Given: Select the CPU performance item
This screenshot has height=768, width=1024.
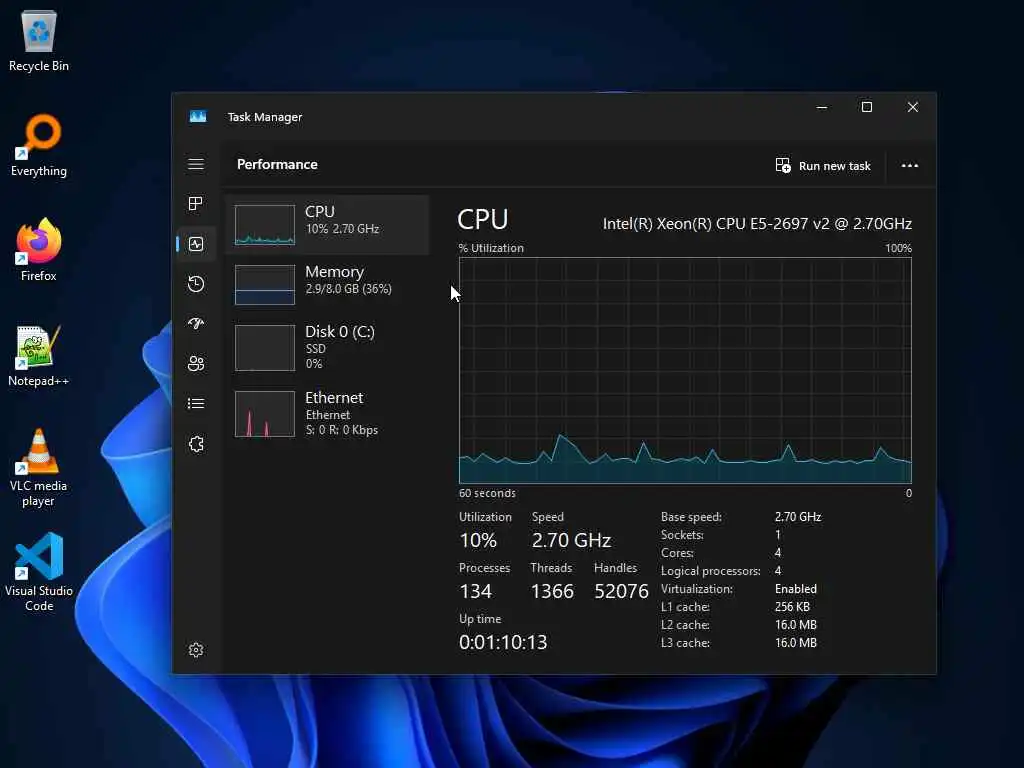Looking at the screenshot, I should coord(327,225).
